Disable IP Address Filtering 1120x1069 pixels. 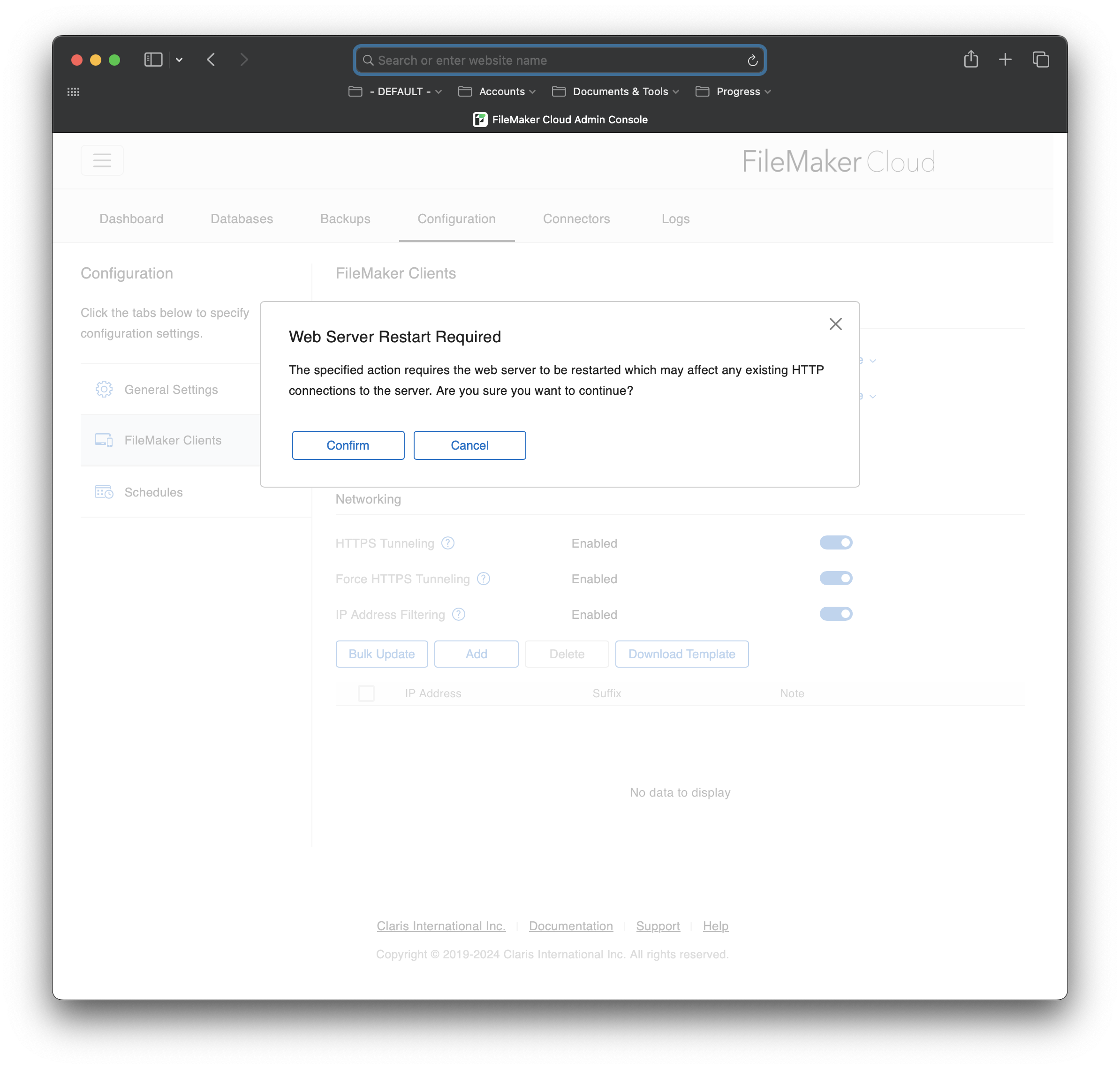click(x=836, y=614)
